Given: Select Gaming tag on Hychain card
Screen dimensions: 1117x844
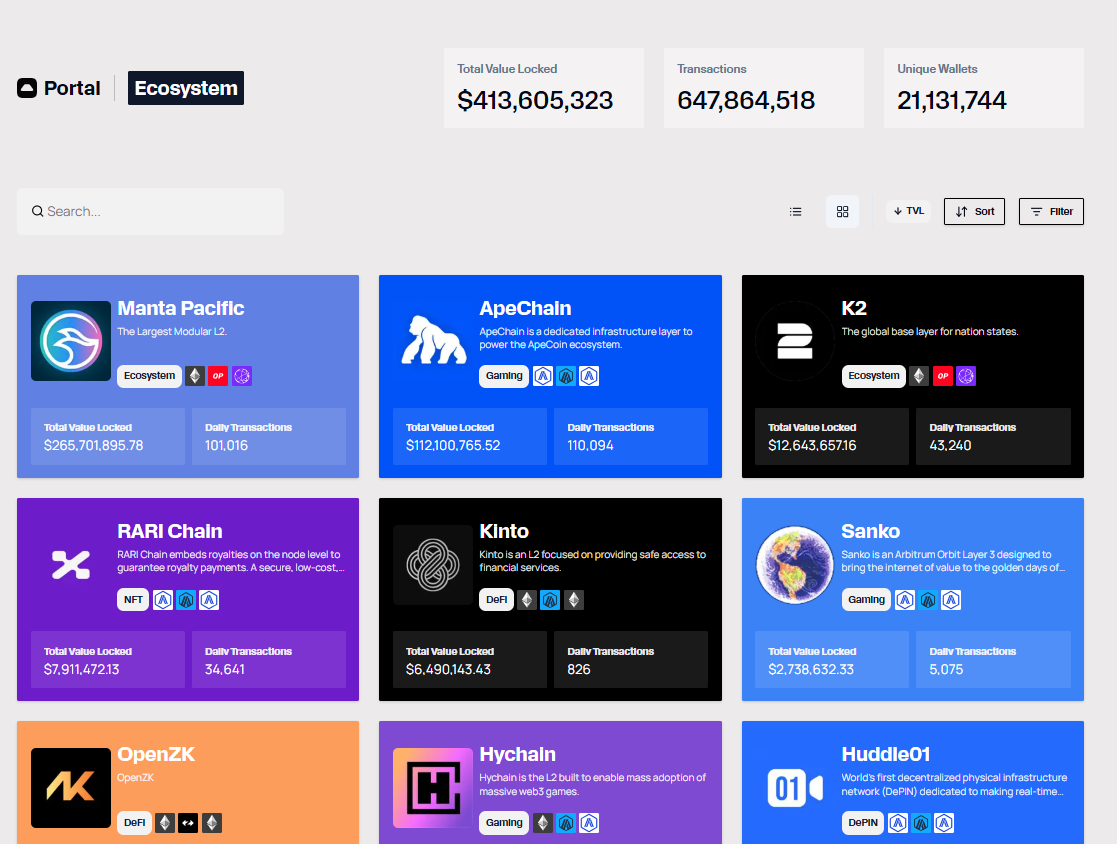Looking at the screenshot, I should 504,823.
